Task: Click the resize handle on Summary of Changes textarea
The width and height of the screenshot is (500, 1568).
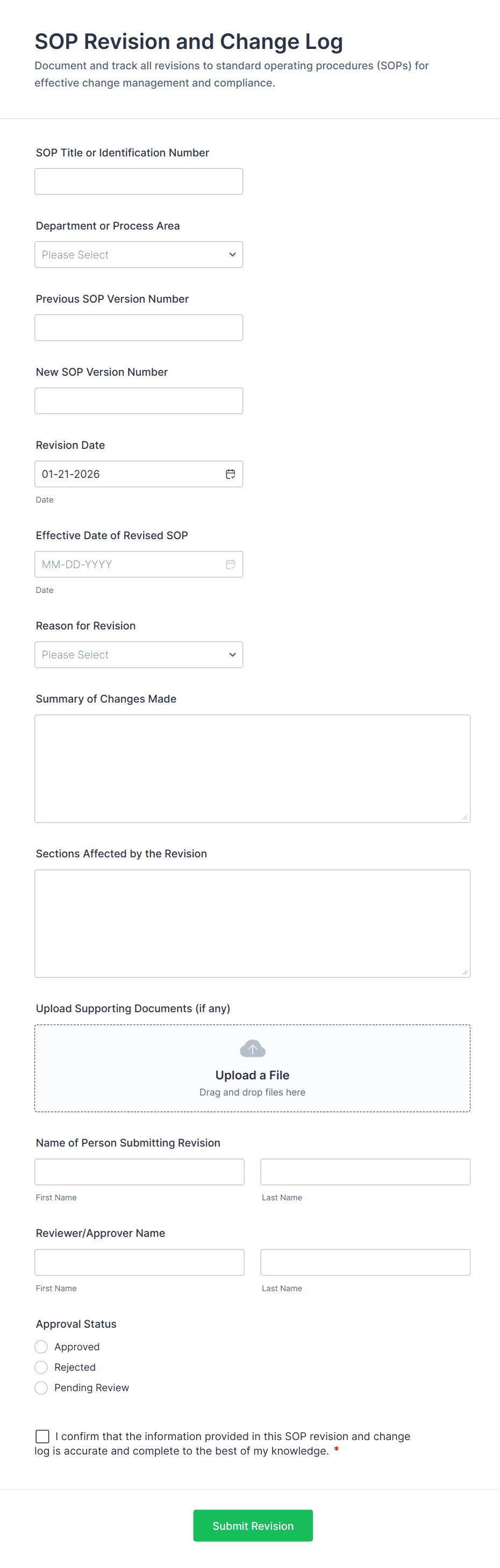Action: 466,817
